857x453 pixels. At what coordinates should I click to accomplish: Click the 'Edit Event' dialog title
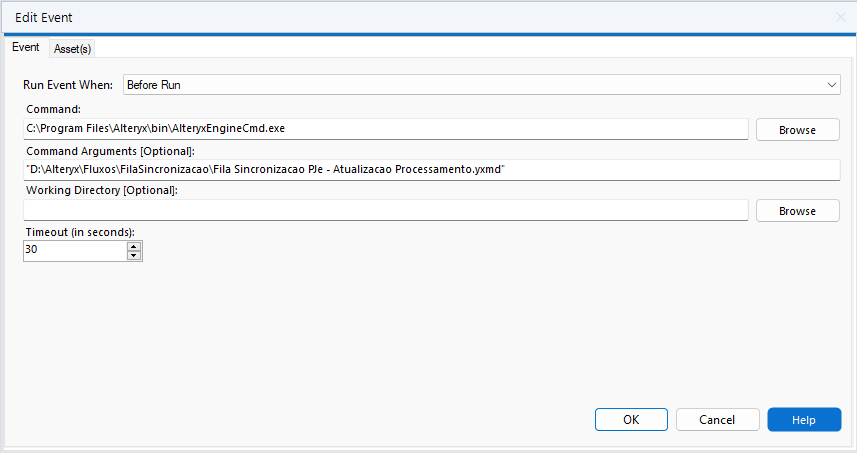point(44,17)
